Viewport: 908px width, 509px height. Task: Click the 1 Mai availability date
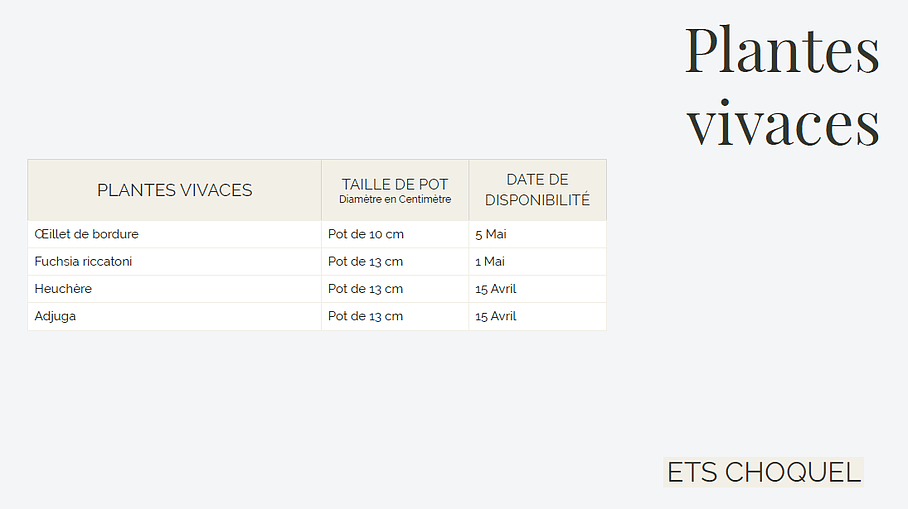pos(490,262)
